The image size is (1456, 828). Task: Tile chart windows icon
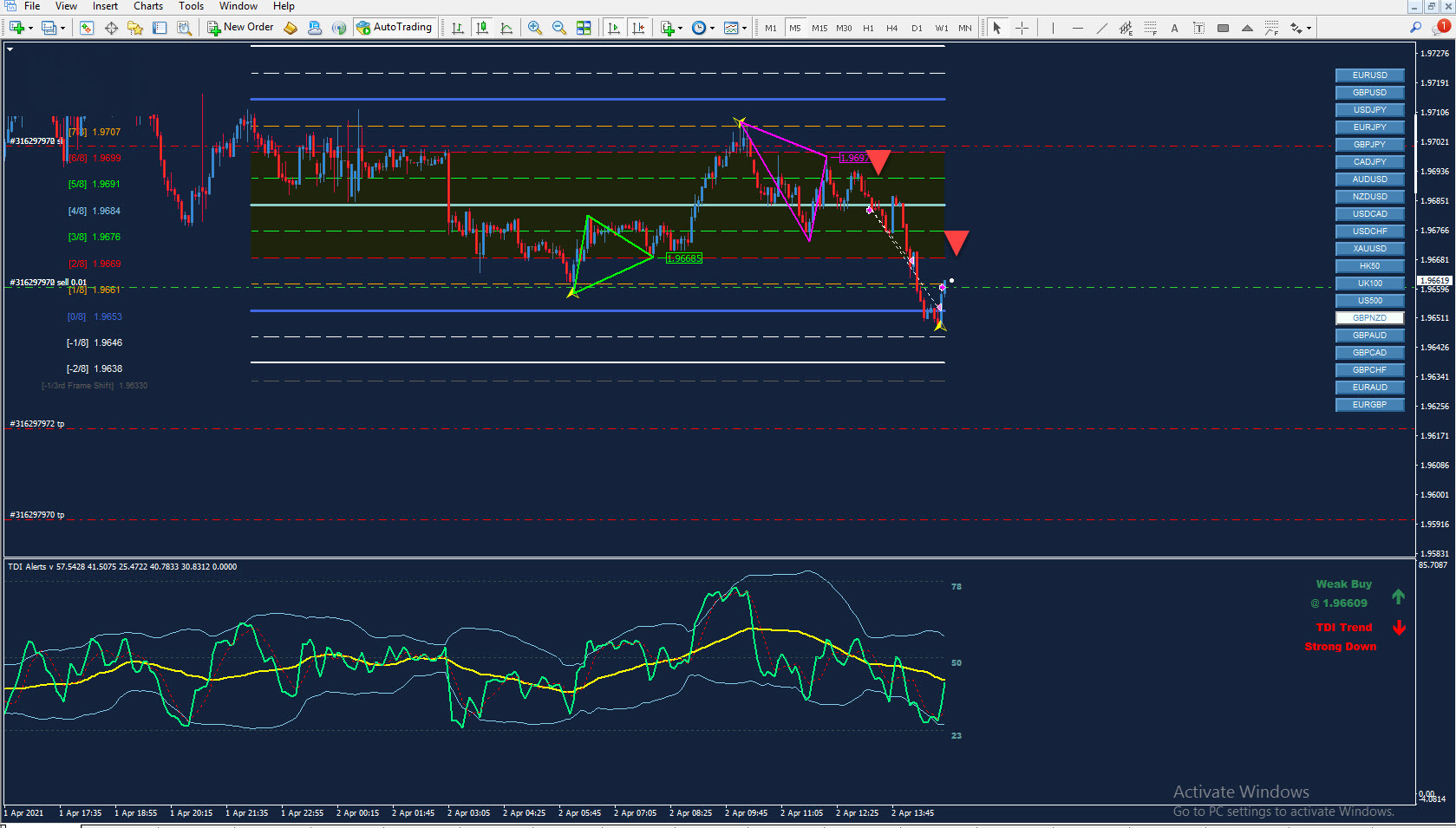584,28
